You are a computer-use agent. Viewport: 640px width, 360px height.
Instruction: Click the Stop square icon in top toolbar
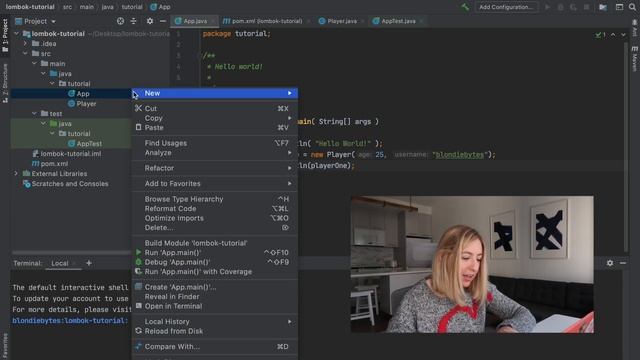click(x=587, y=7)
